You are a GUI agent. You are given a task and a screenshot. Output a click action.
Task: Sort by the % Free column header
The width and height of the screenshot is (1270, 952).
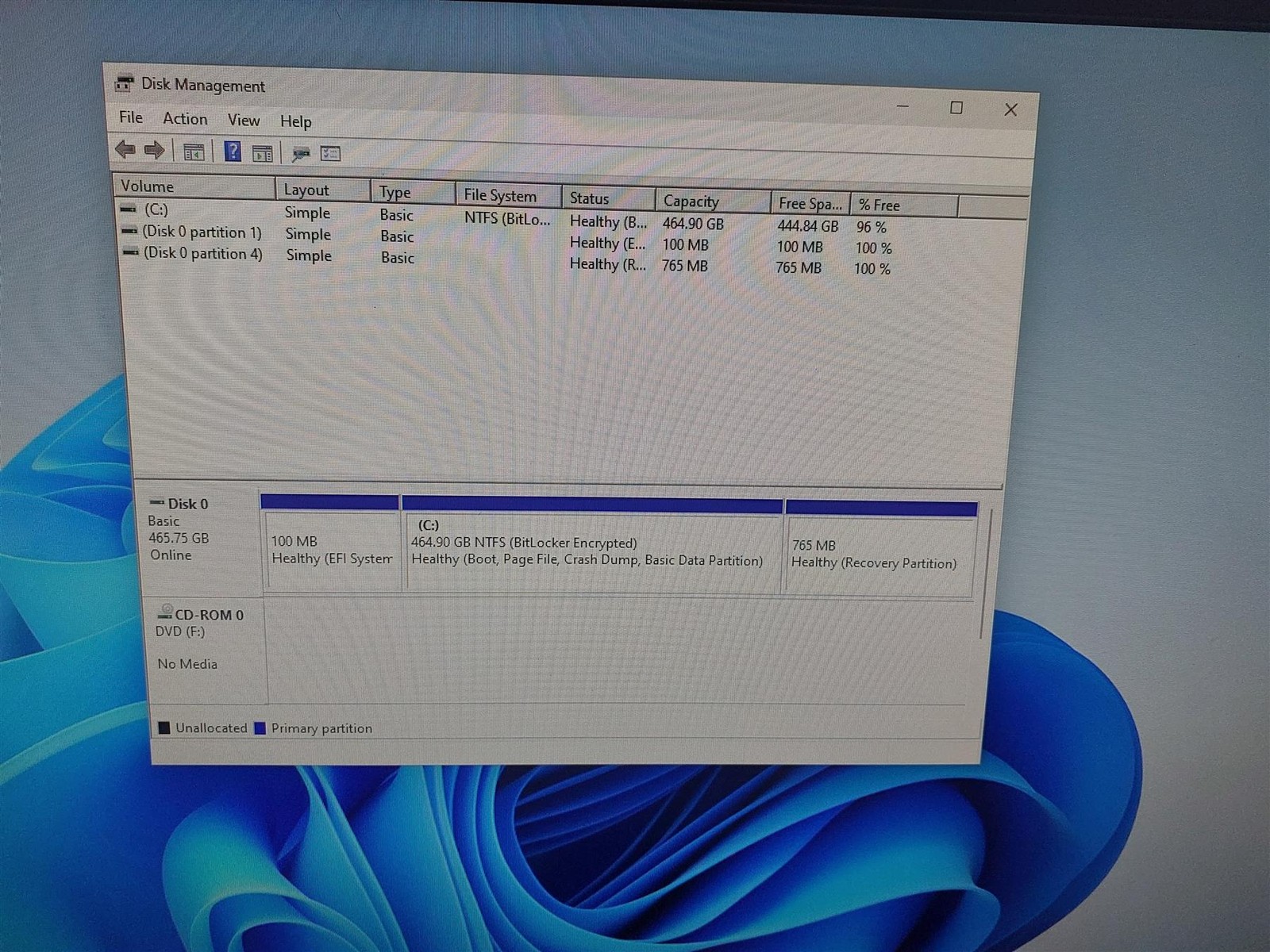coord(905,205)
